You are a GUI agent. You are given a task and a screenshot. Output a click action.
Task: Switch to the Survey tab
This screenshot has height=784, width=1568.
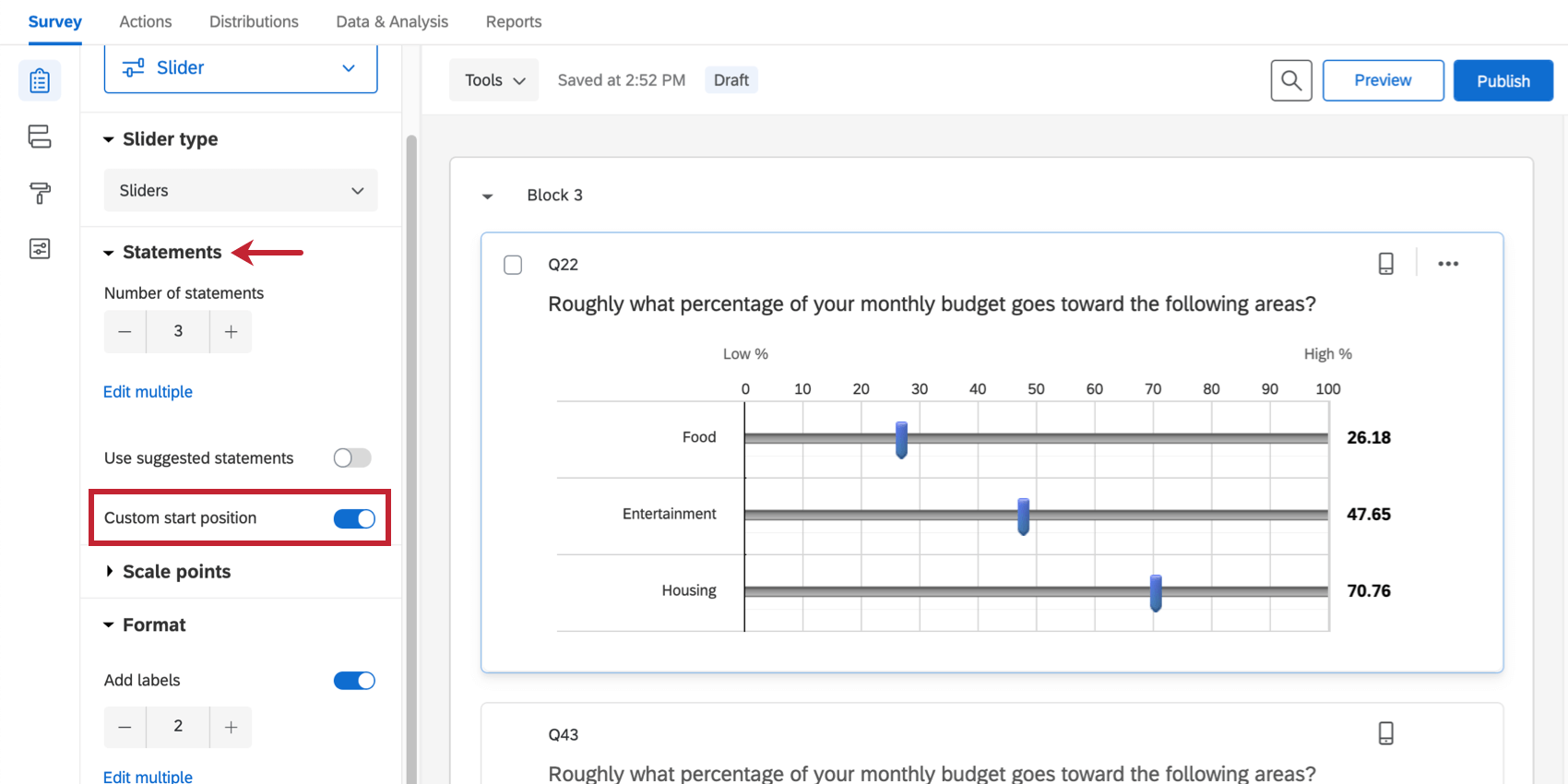coord(54,21)
